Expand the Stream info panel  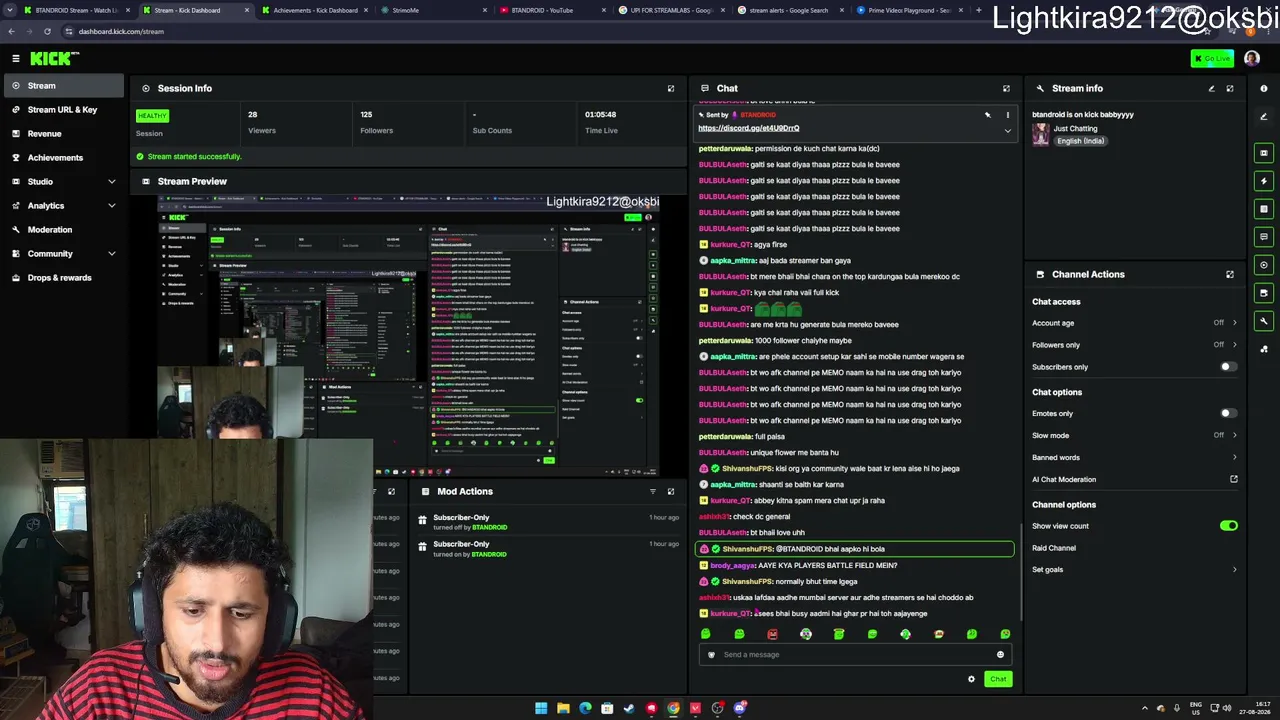pyautogui.click(x=1230, y=88)
